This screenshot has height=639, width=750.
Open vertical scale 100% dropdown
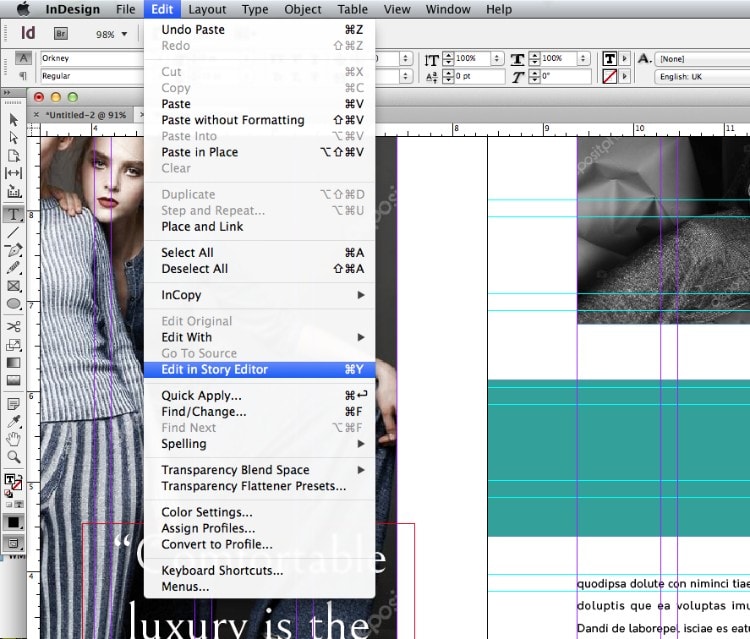(497, 58)
